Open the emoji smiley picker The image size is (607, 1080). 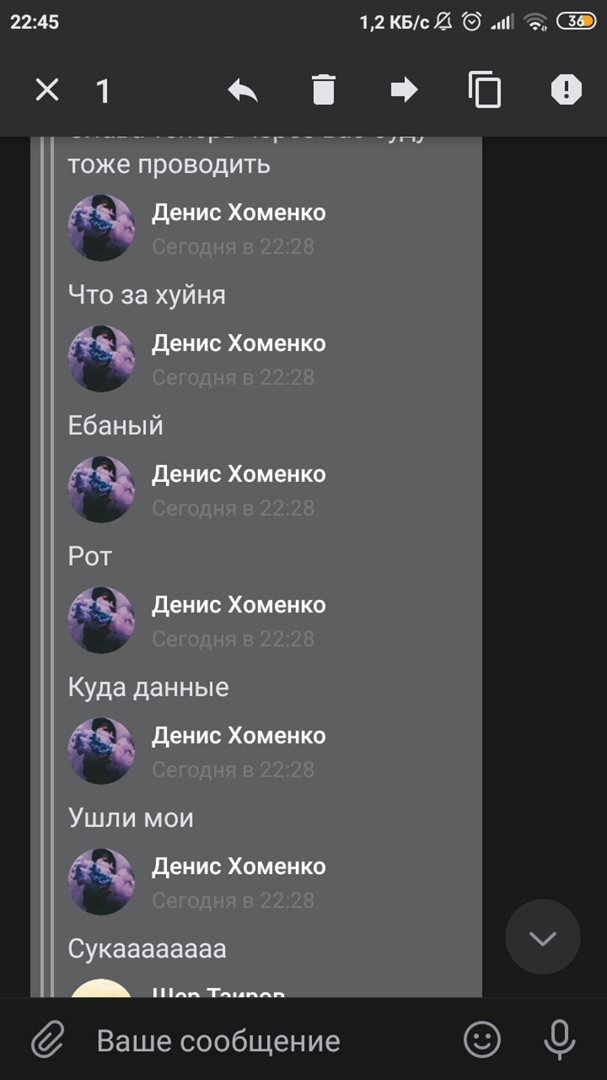pos(482,1039)
